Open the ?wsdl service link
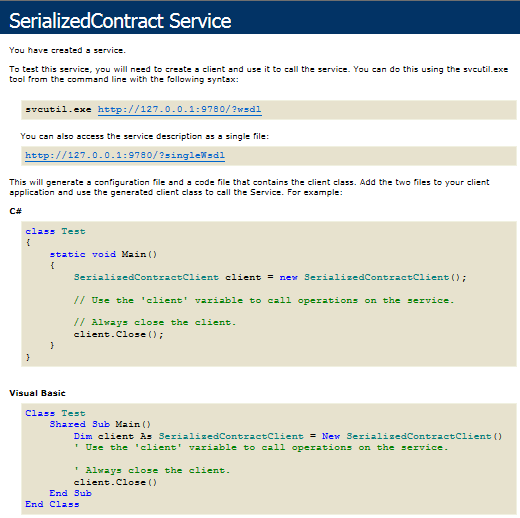Viewport: 520px width, 518px height. tap(180, 110)
